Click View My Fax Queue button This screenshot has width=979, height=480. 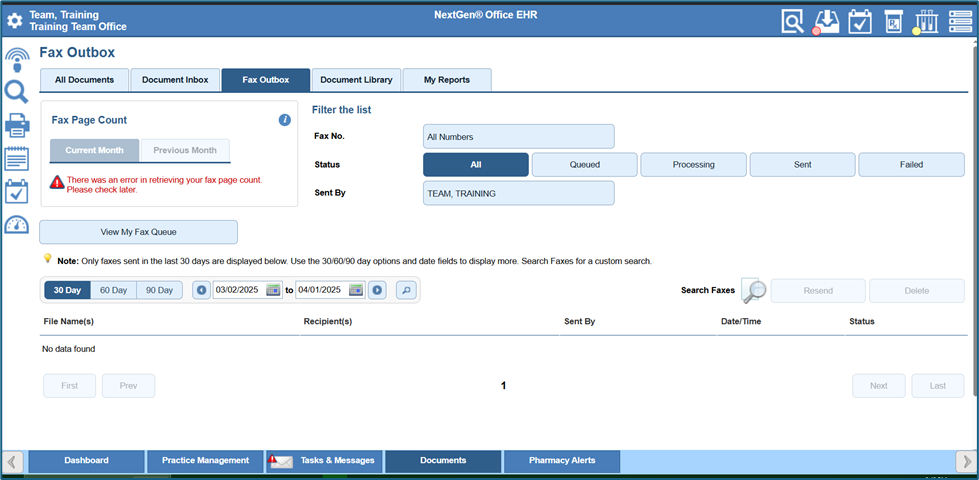(x=139, y=232)
